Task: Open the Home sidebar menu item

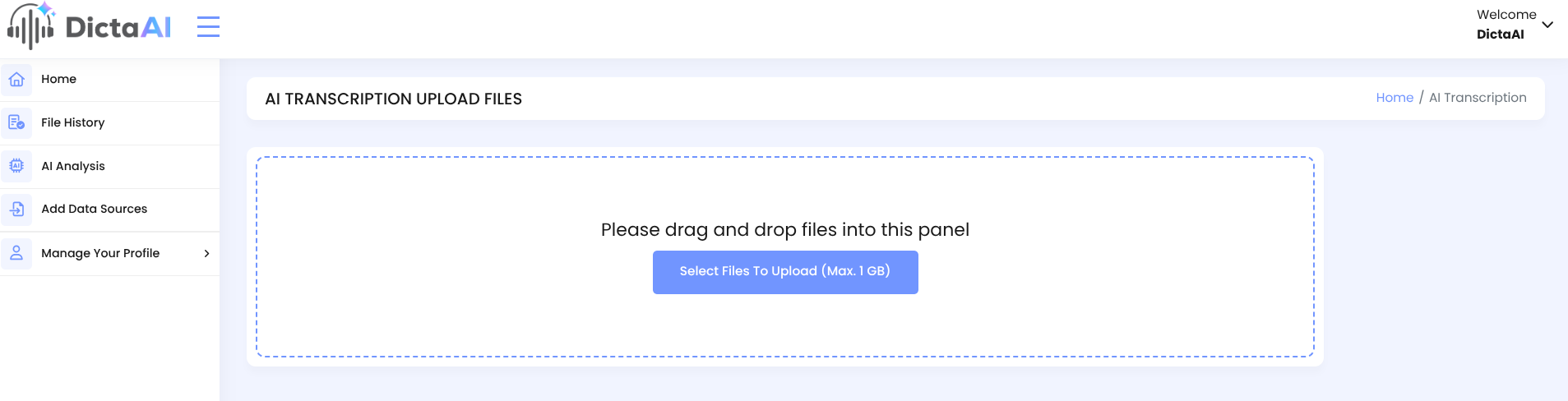Action: pos(109,80)
